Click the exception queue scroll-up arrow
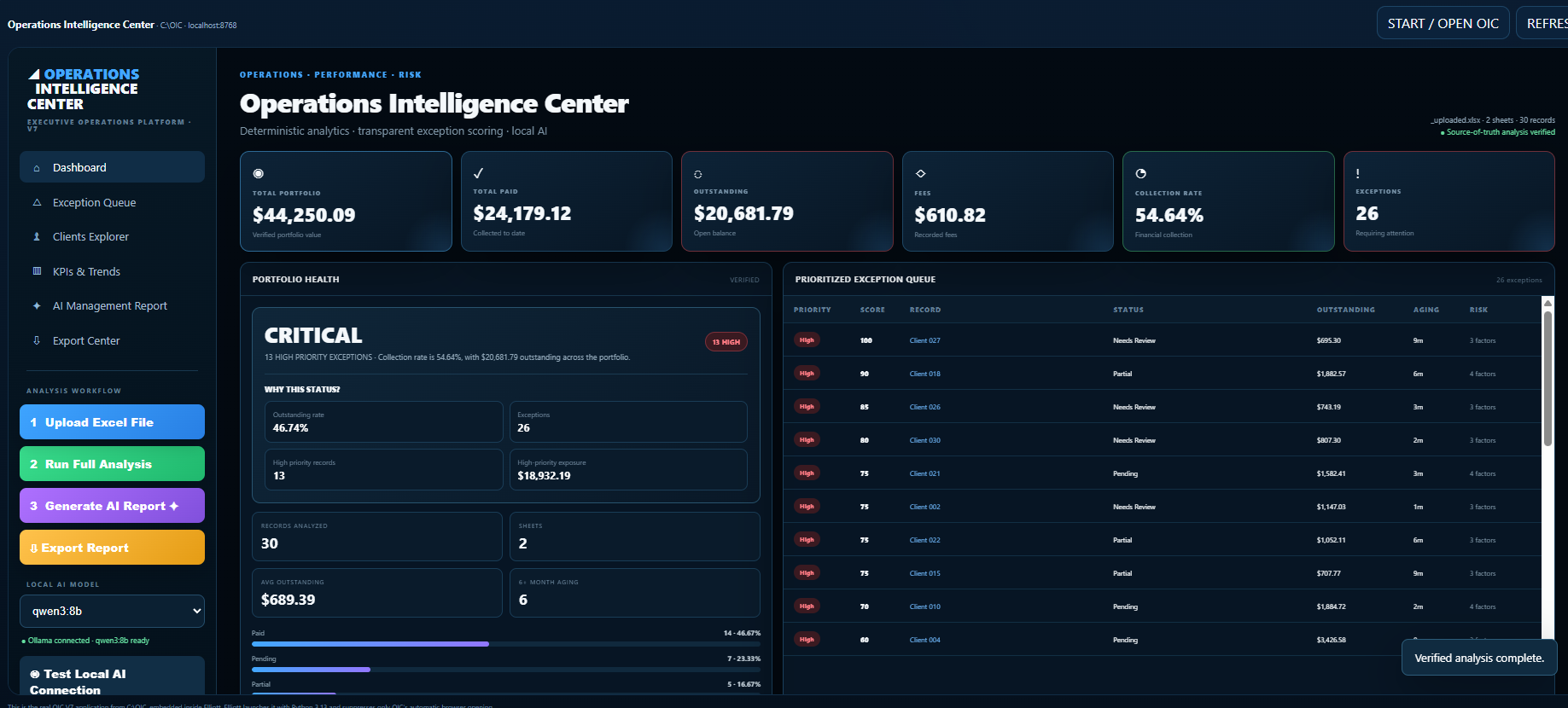The width and height of the screenshot is (1568, 708). pyautogui.click(x=1548, y=303)
